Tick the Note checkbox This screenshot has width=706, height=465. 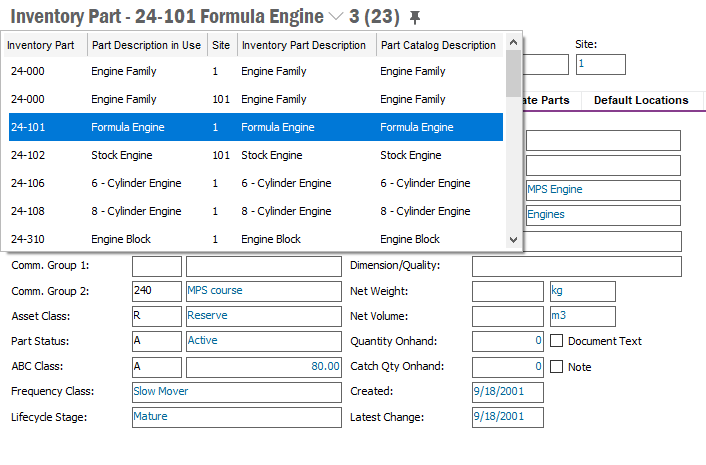(x=558, y=367)
